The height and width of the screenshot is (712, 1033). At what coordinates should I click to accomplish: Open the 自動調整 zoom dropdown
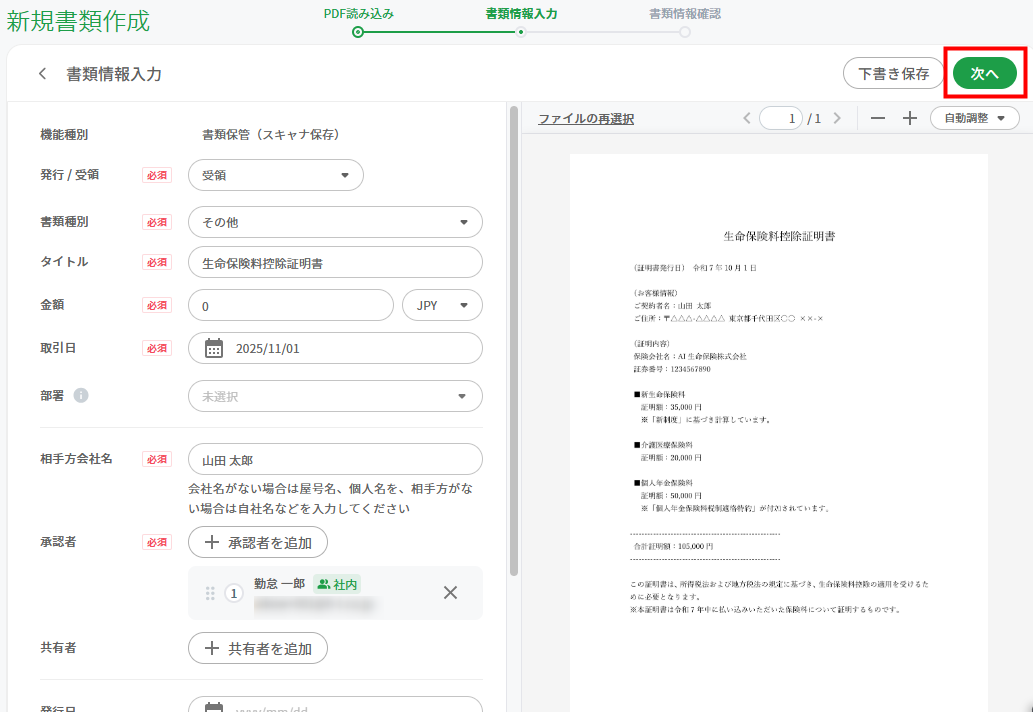[974, 119]
